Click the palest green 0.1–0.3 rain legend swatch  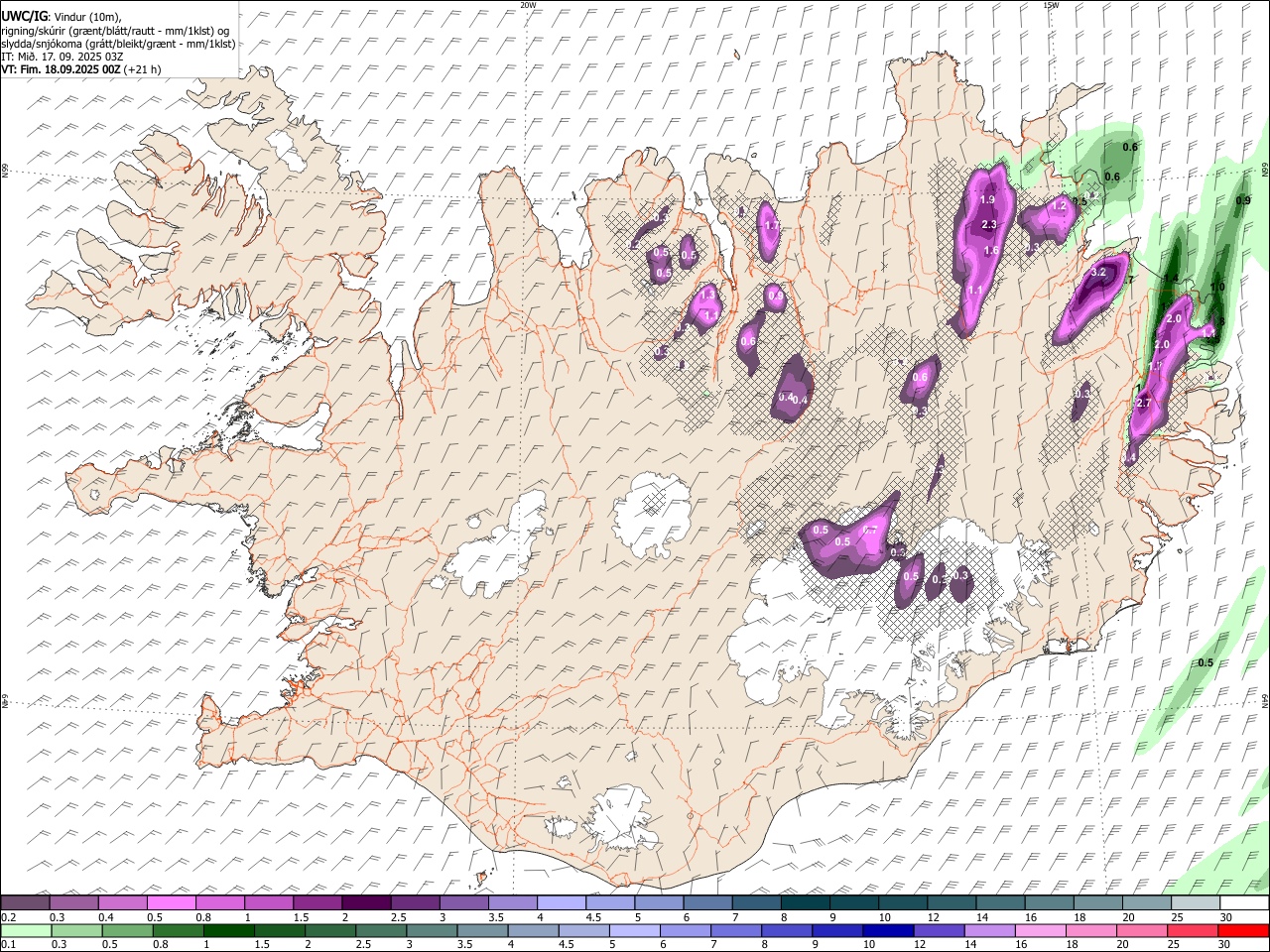[27, 931]
